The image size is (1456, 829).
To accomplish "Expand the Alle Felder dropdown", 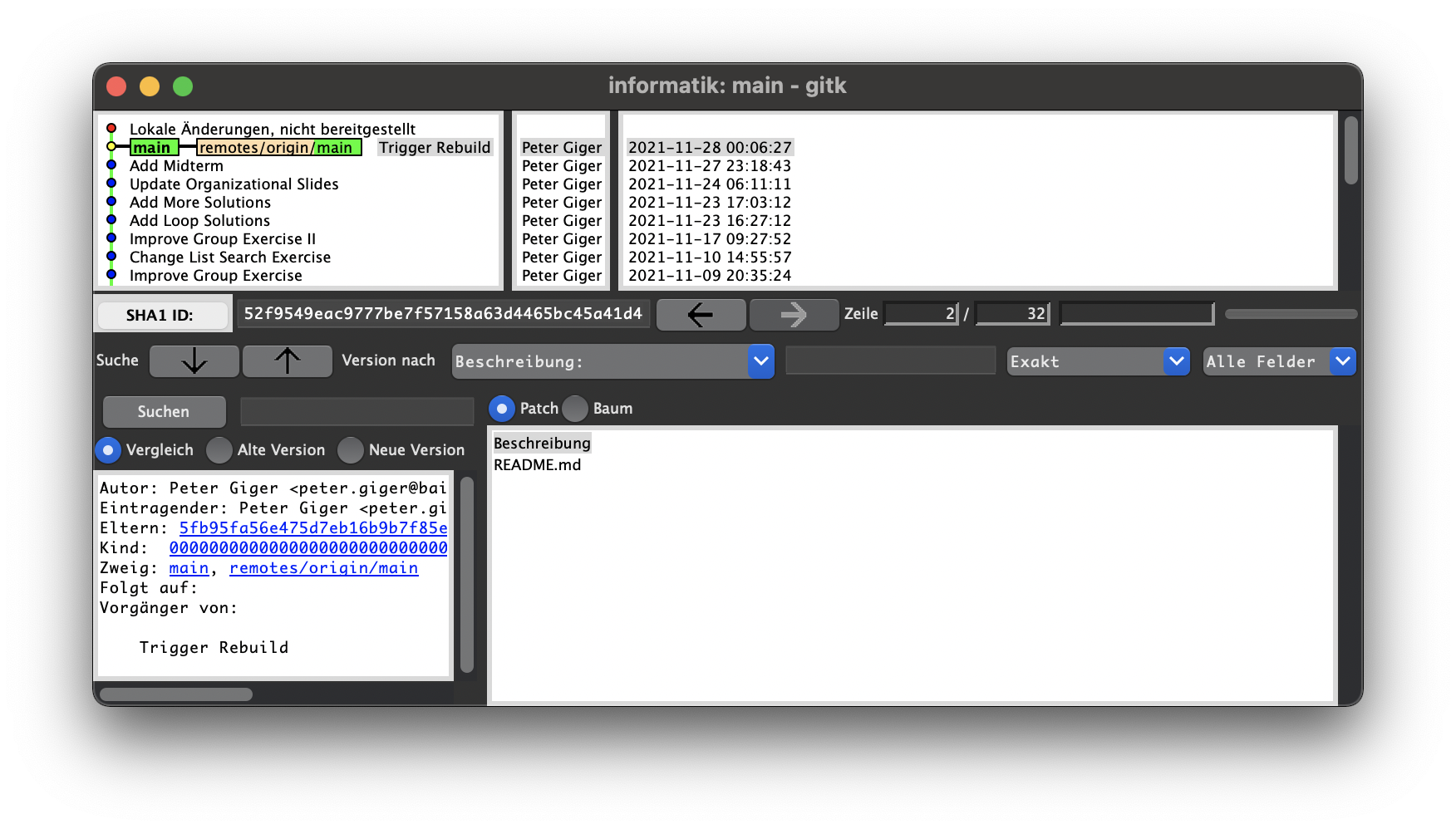I will pos(1342,361).
